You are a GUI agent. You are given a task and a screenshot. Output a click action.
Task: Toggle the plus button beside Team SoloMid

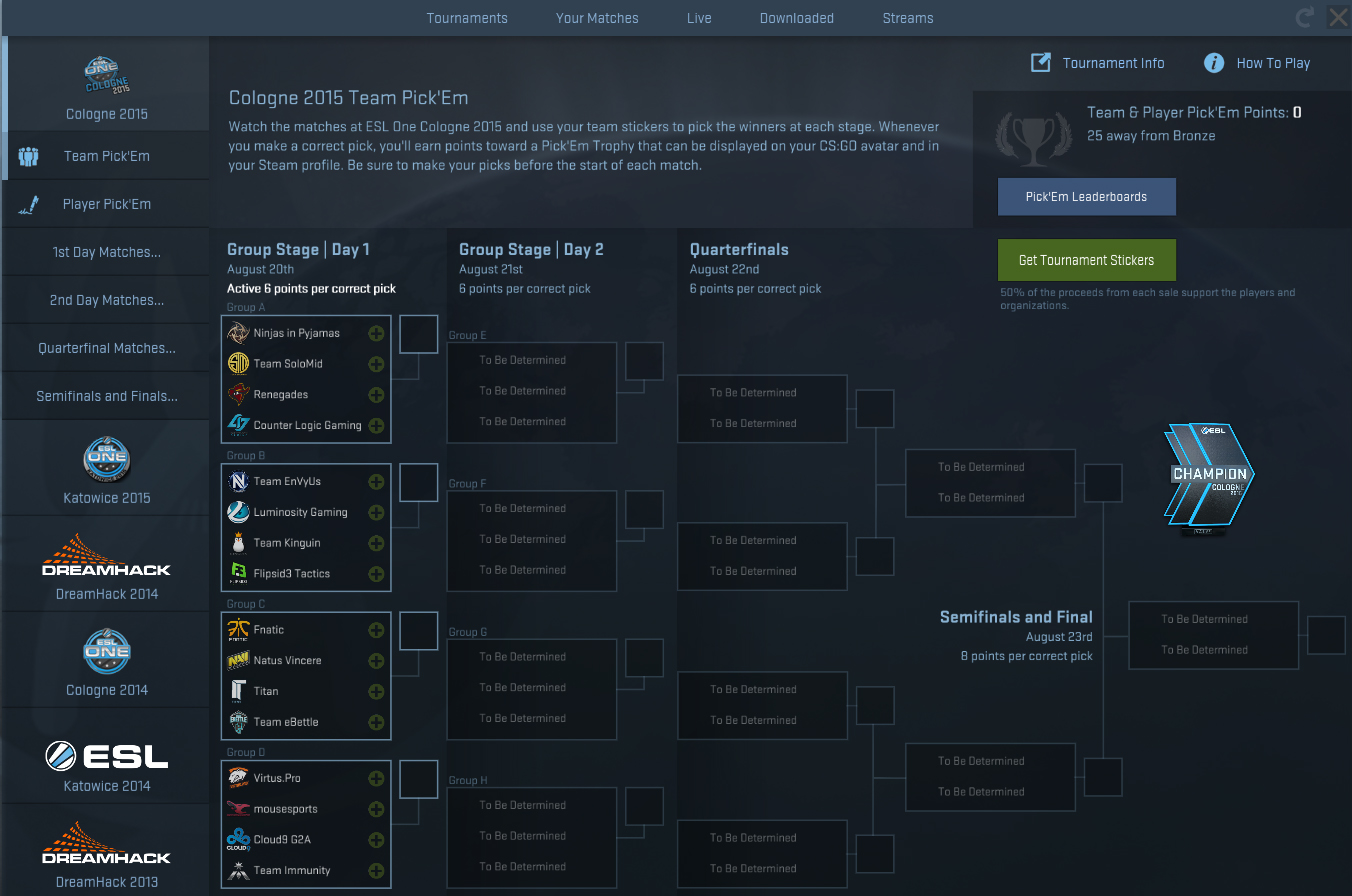pos(376,364)
